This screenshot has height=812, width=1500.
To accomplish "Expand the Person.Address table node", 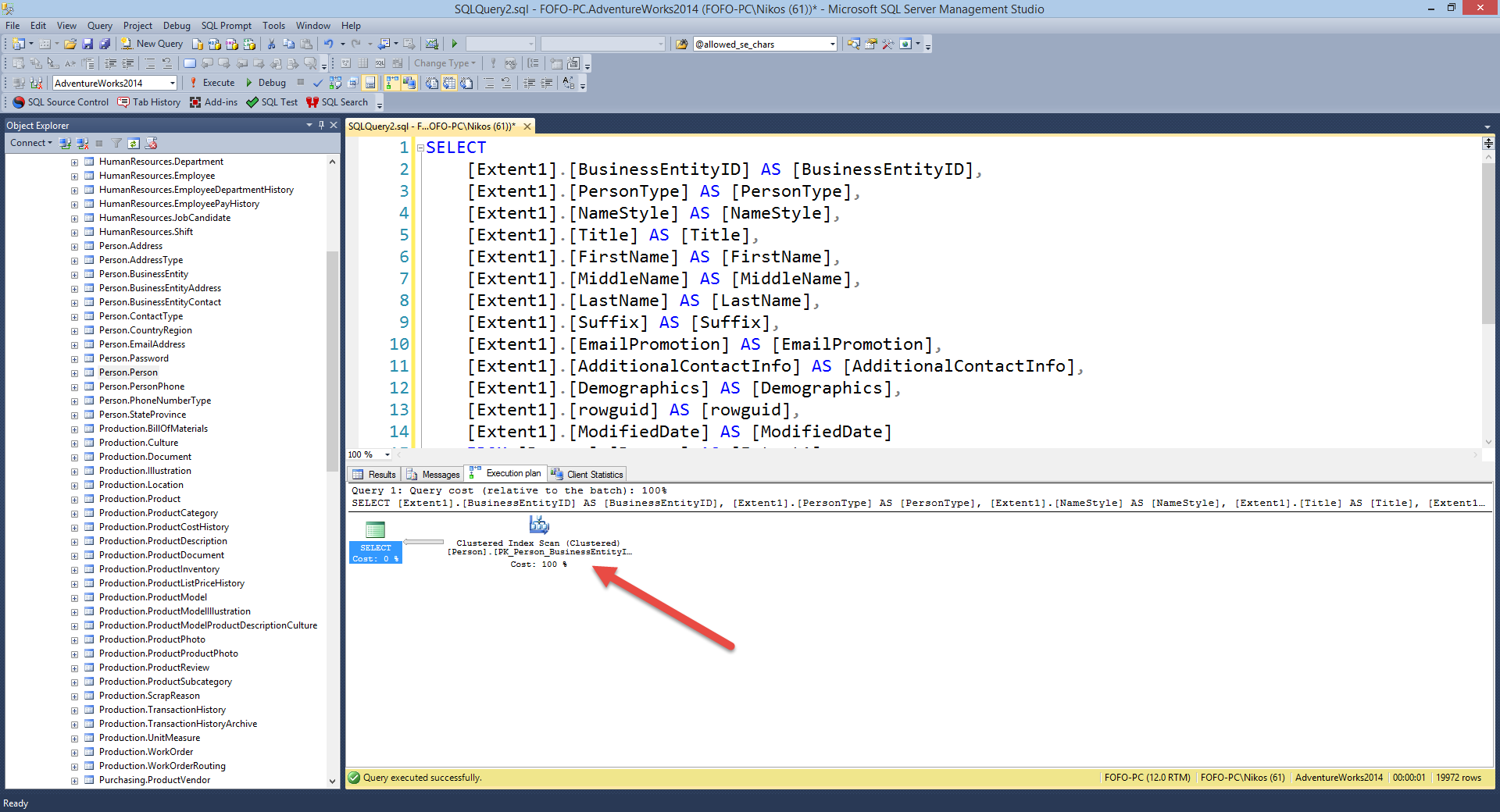I will coord(74,247).
